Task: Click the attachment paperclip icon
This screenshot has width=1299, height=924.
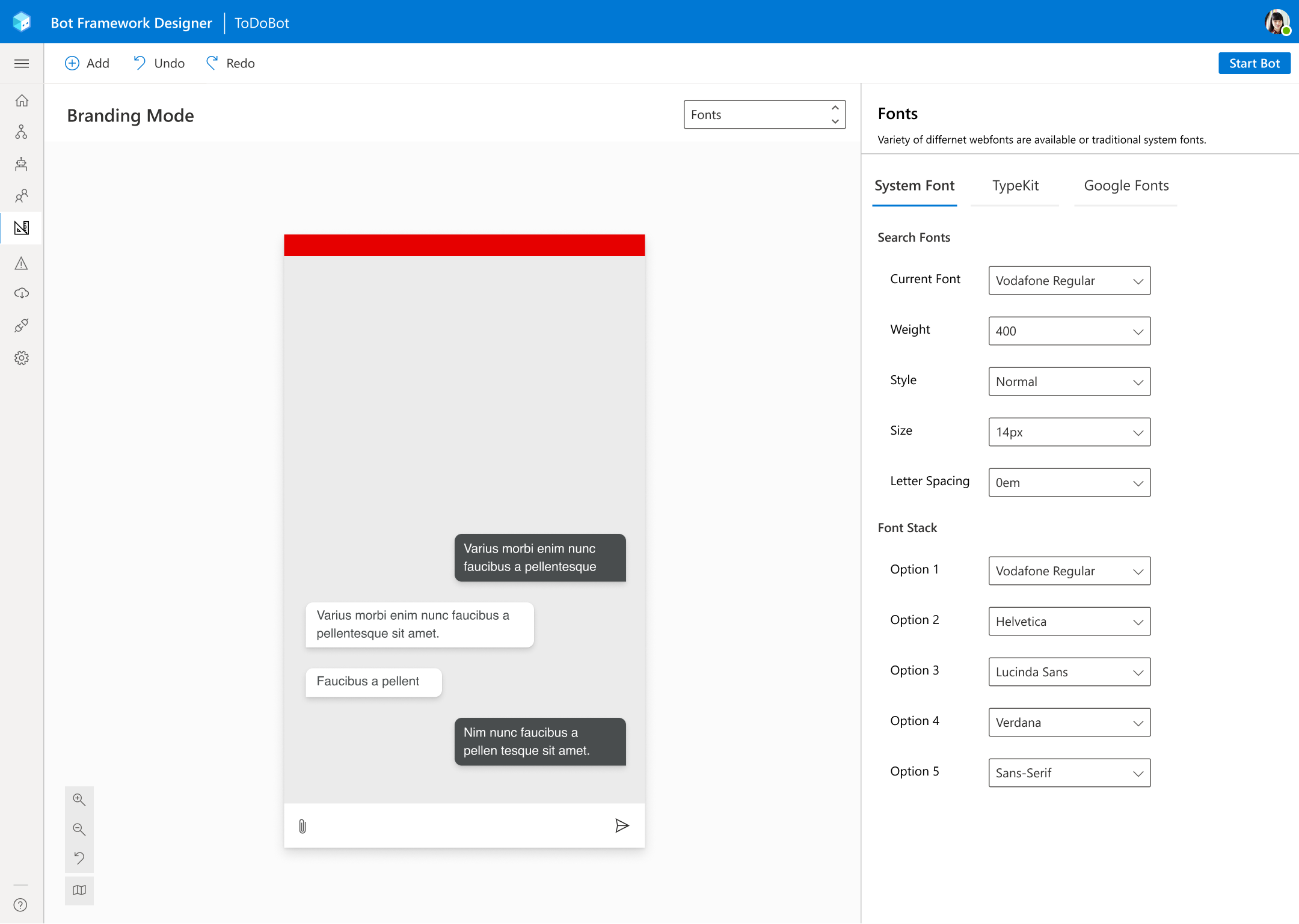Action: click(x=302, y=827)
